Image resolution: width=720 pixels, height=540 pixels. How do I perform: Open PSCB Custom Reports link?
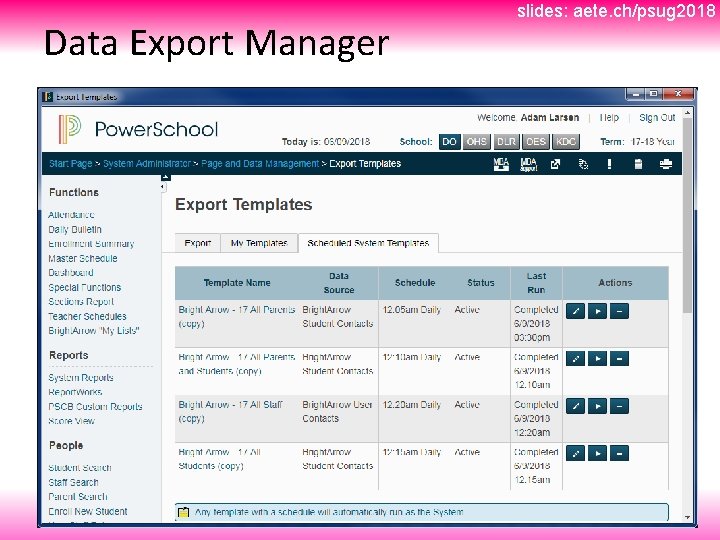coord(96,407)
